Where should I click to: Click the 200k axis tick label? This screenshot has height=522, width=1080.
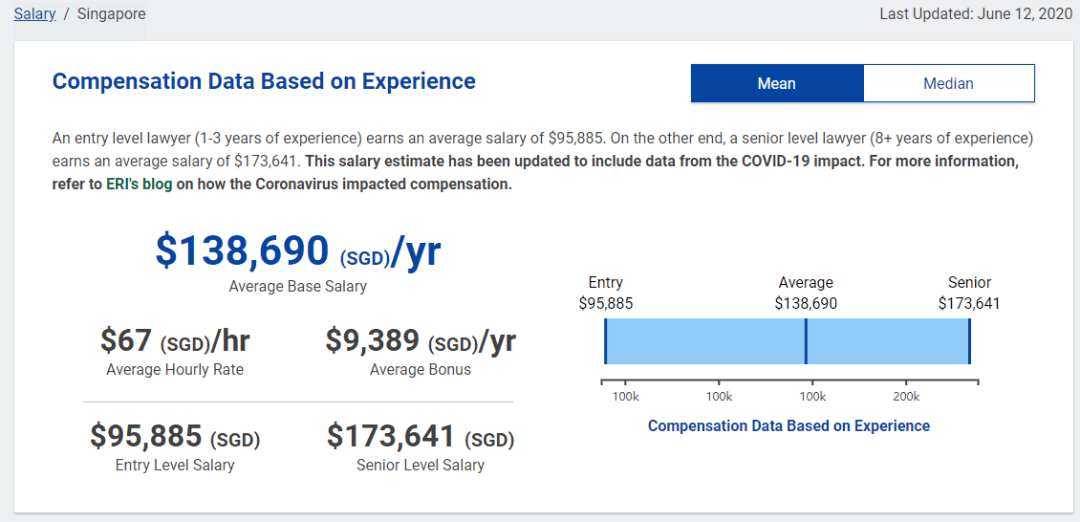pyautogui.click(x=906, y=397)
